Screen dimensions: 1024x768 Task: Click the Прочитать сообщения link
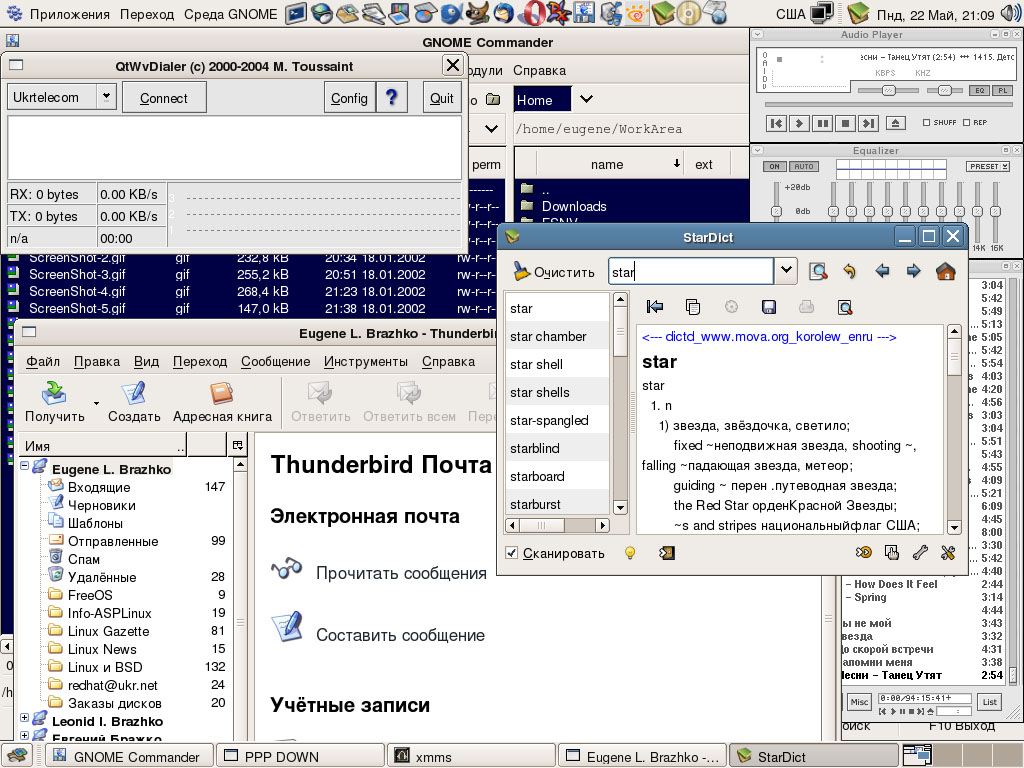[401, 573]
